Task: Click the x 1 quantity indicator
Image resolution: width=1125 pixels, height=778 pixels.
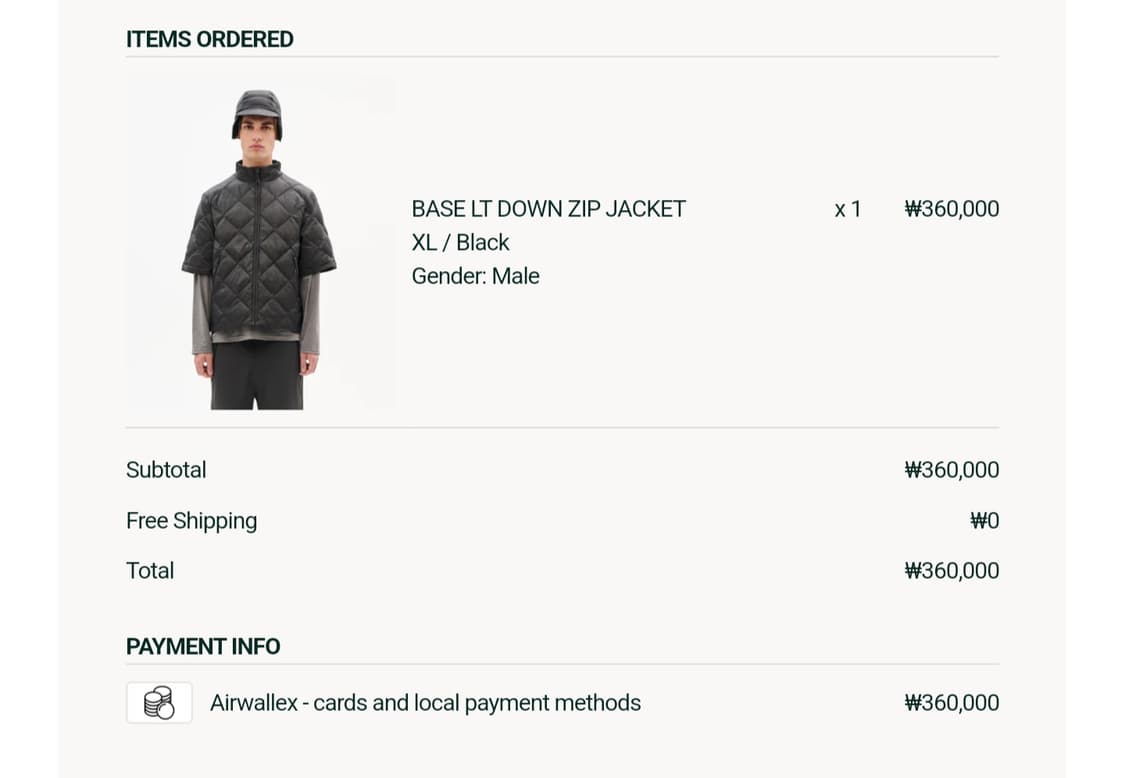Action: coord(847,209)
